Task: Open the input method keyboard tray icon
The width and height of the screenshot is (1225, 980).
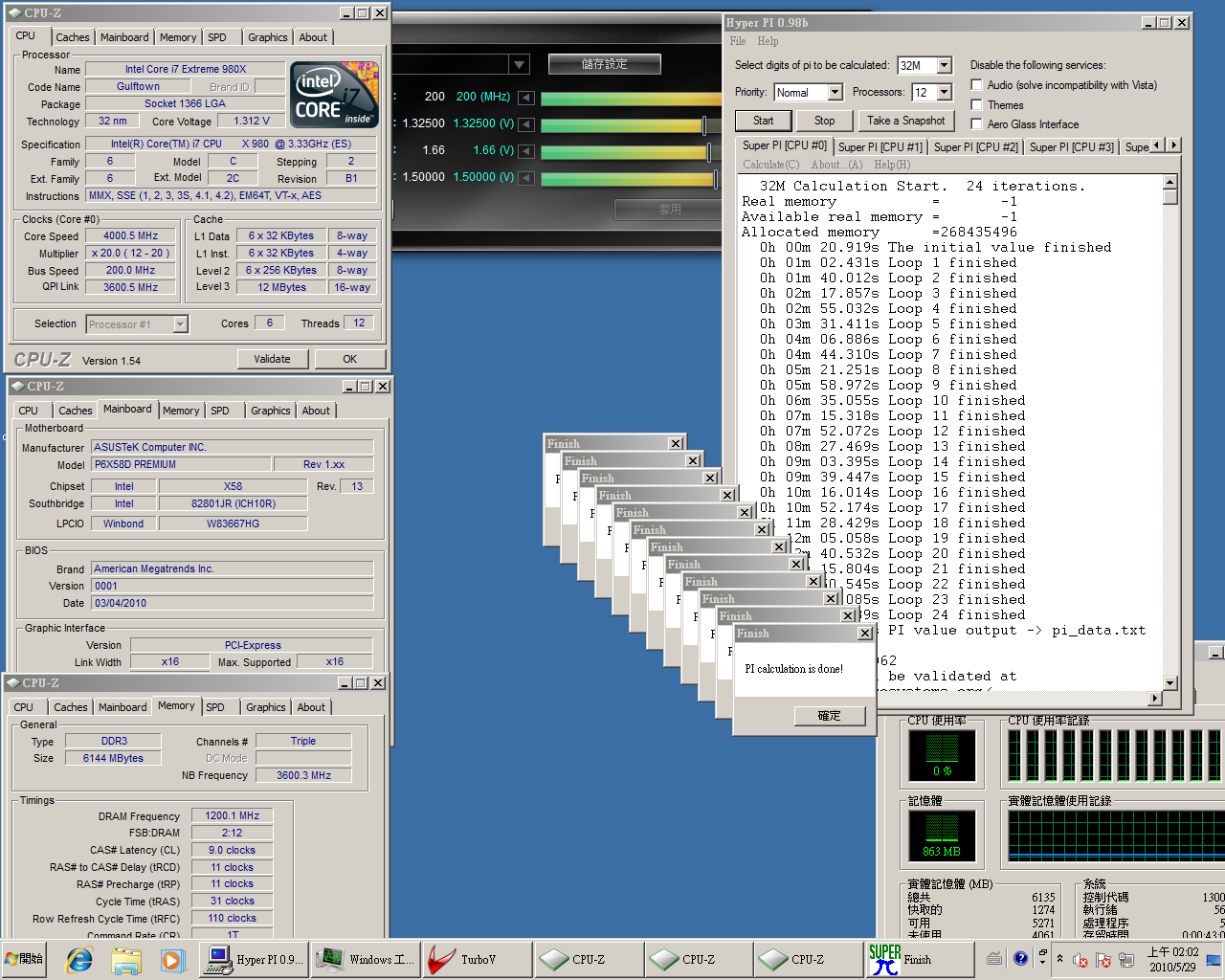Action: pos(994,958)
